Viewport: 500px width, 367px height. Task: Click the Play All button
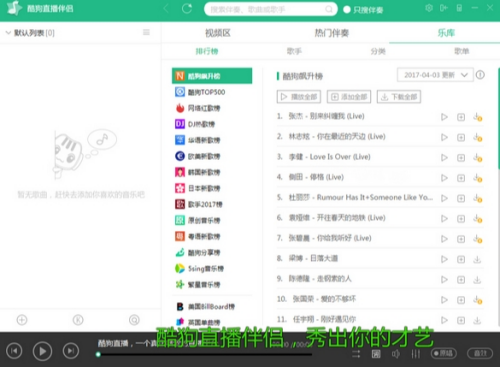(299, 97)
